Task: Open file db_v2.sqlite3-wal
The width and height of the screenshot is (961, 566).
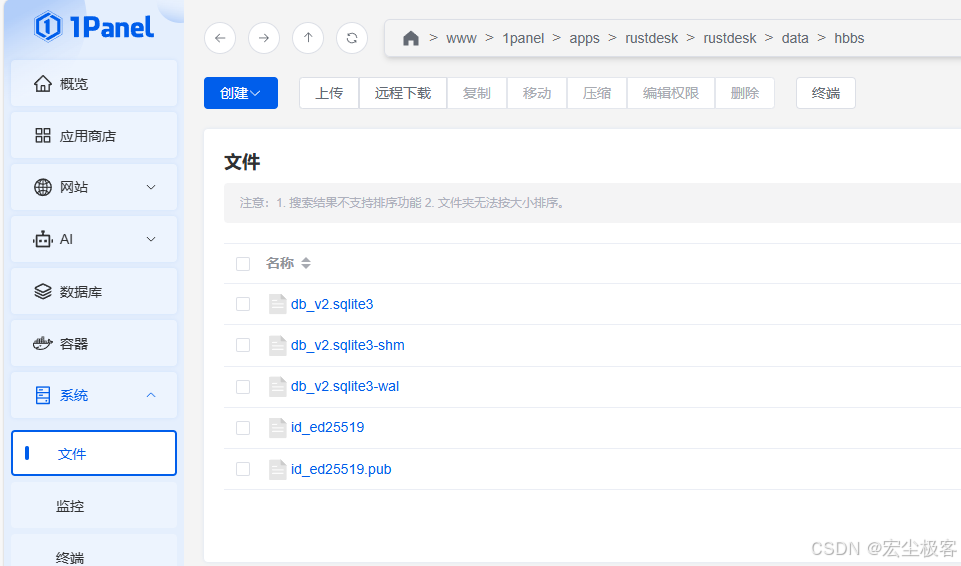Action: point(345,387)
